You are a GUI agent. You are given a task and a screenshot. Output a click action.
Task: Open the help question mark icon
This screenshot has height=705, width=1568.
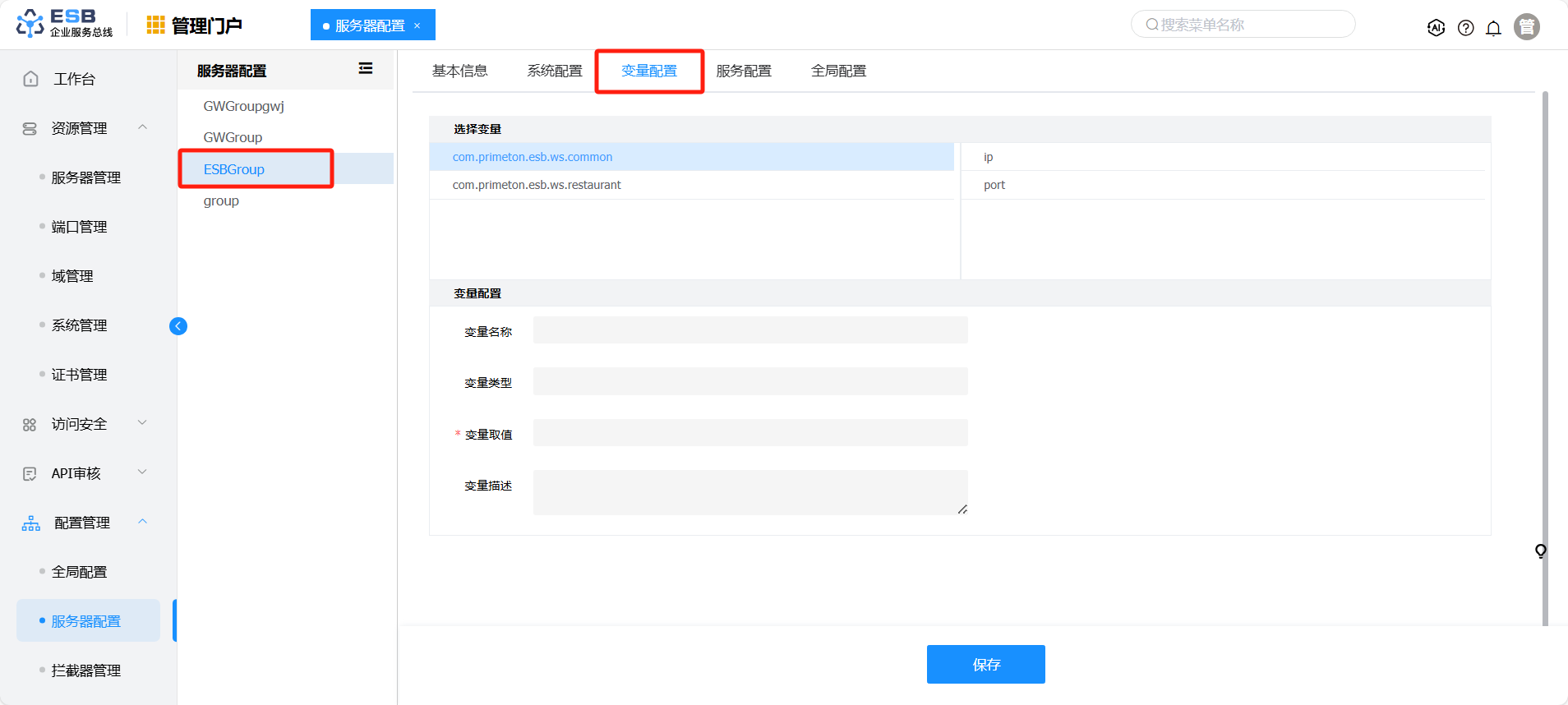pyautogui.click(x=1465, y=28)
